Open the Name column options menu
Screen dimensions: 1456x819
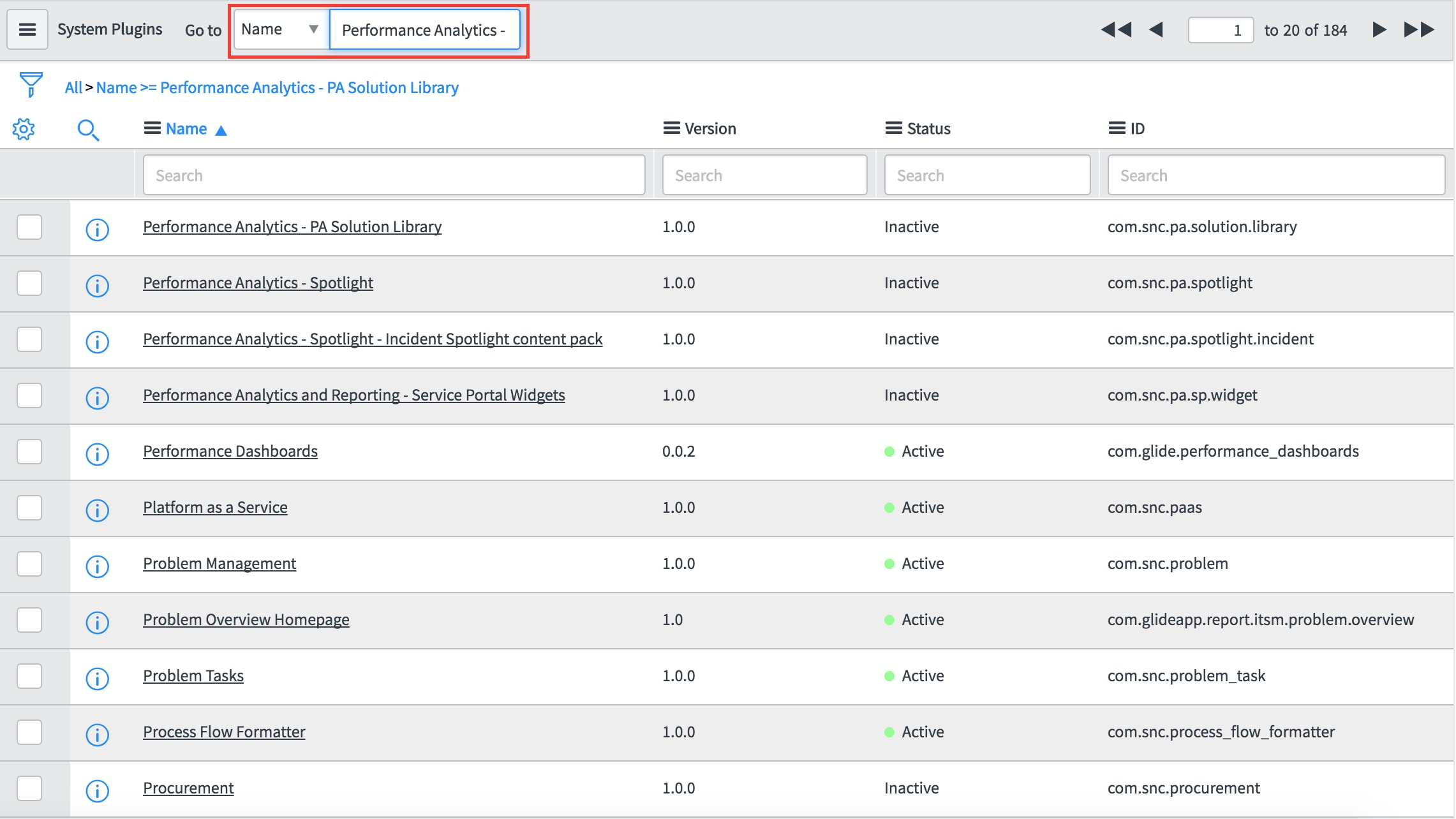tap(152, 128)
